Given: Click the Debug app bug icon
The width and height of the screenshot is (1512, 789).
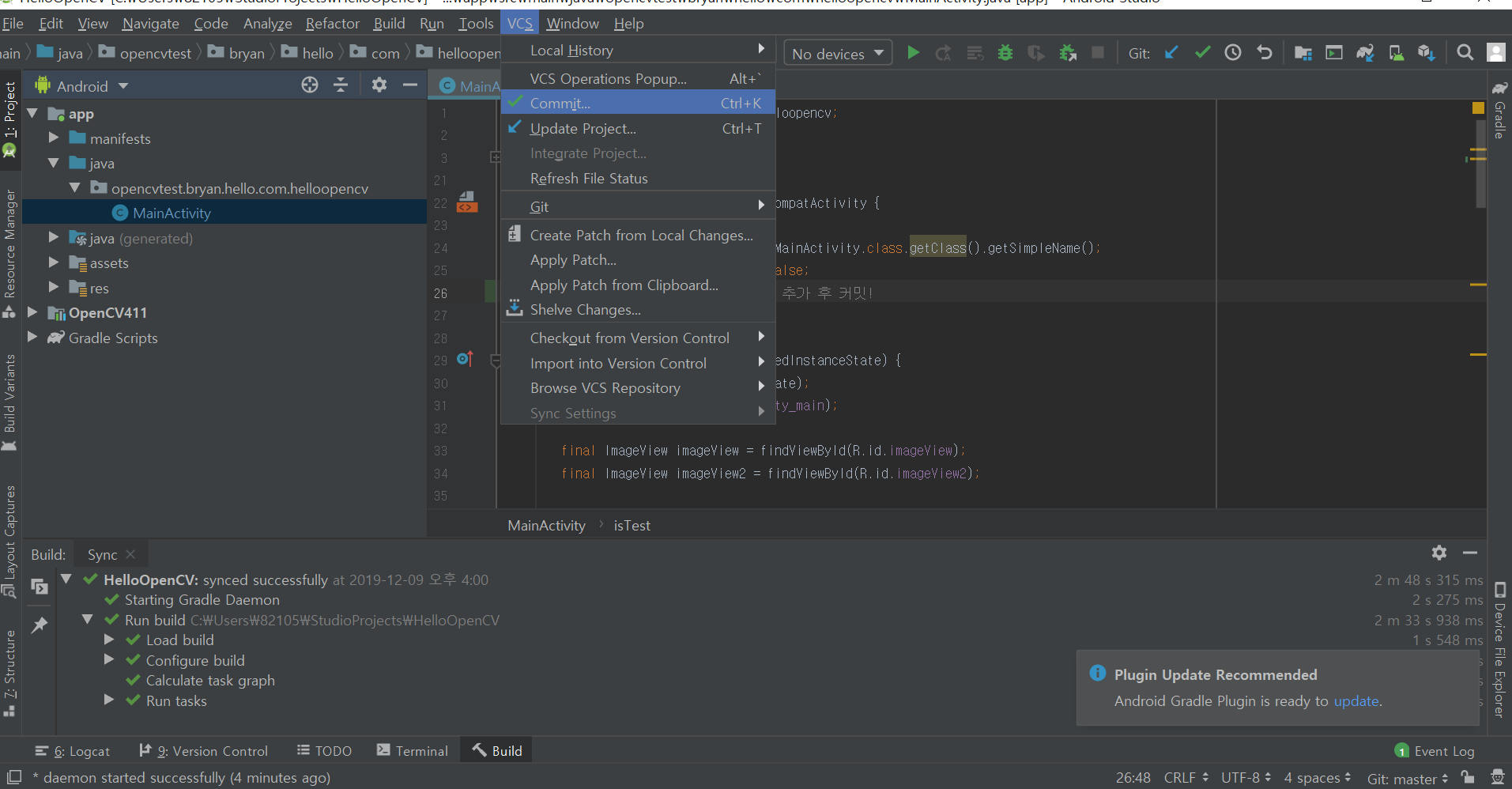Looking at the screenshot, I should [x=1005, y=53].
